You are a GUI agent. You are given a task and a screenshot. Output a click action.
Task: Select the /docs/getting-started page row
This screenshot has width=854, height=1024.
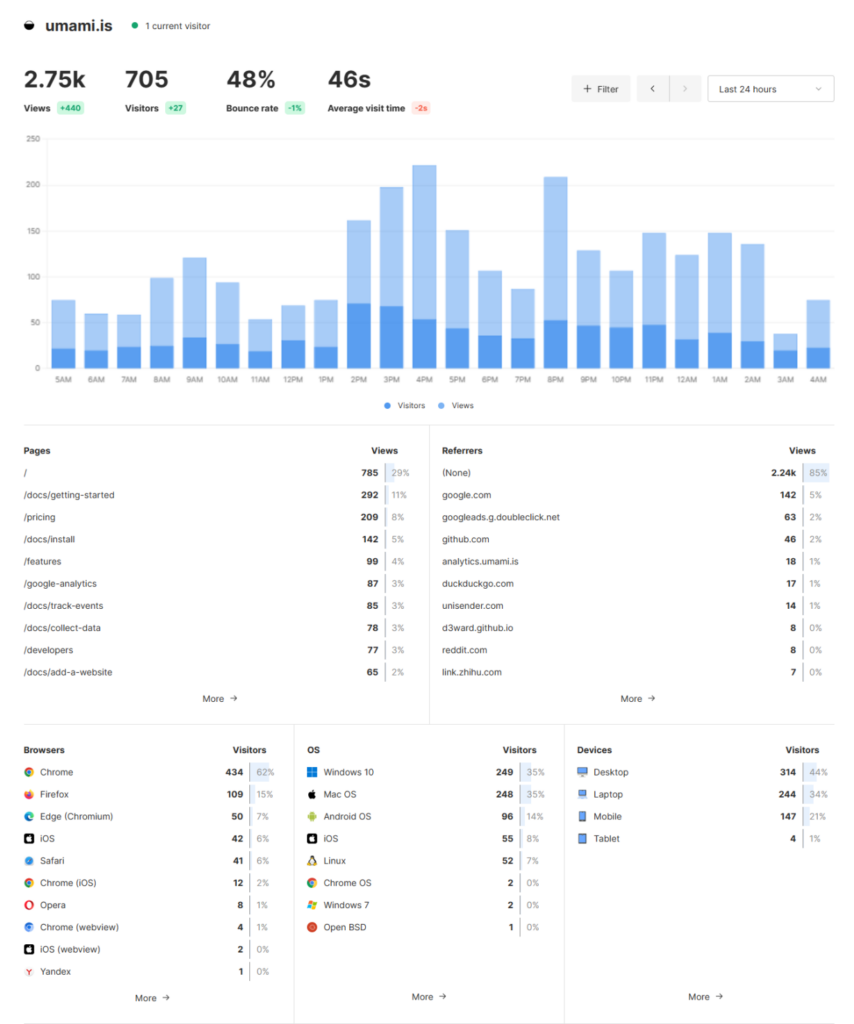(x=217, y=495)
